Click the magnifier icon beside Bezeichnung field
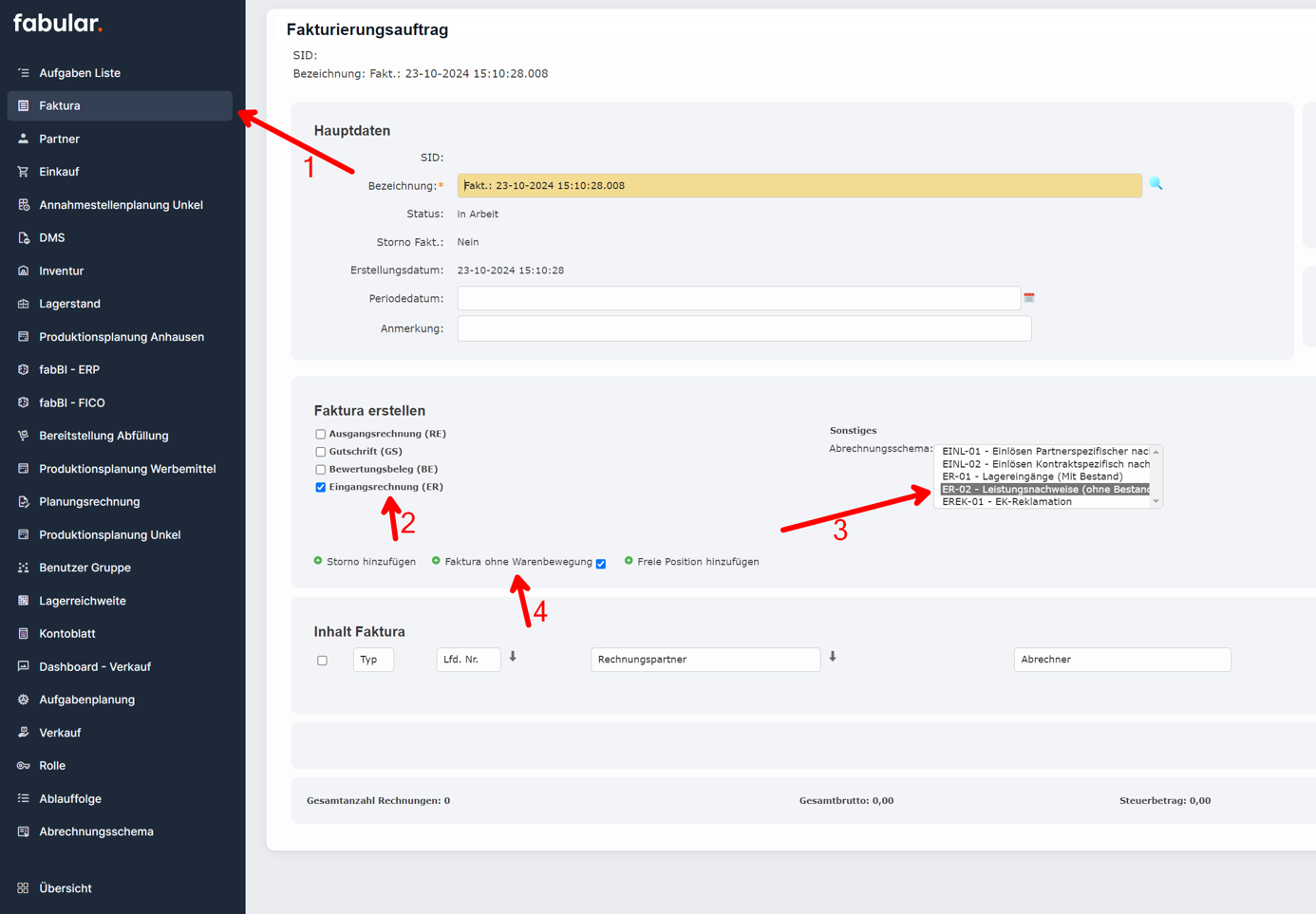 point(1156,185)
